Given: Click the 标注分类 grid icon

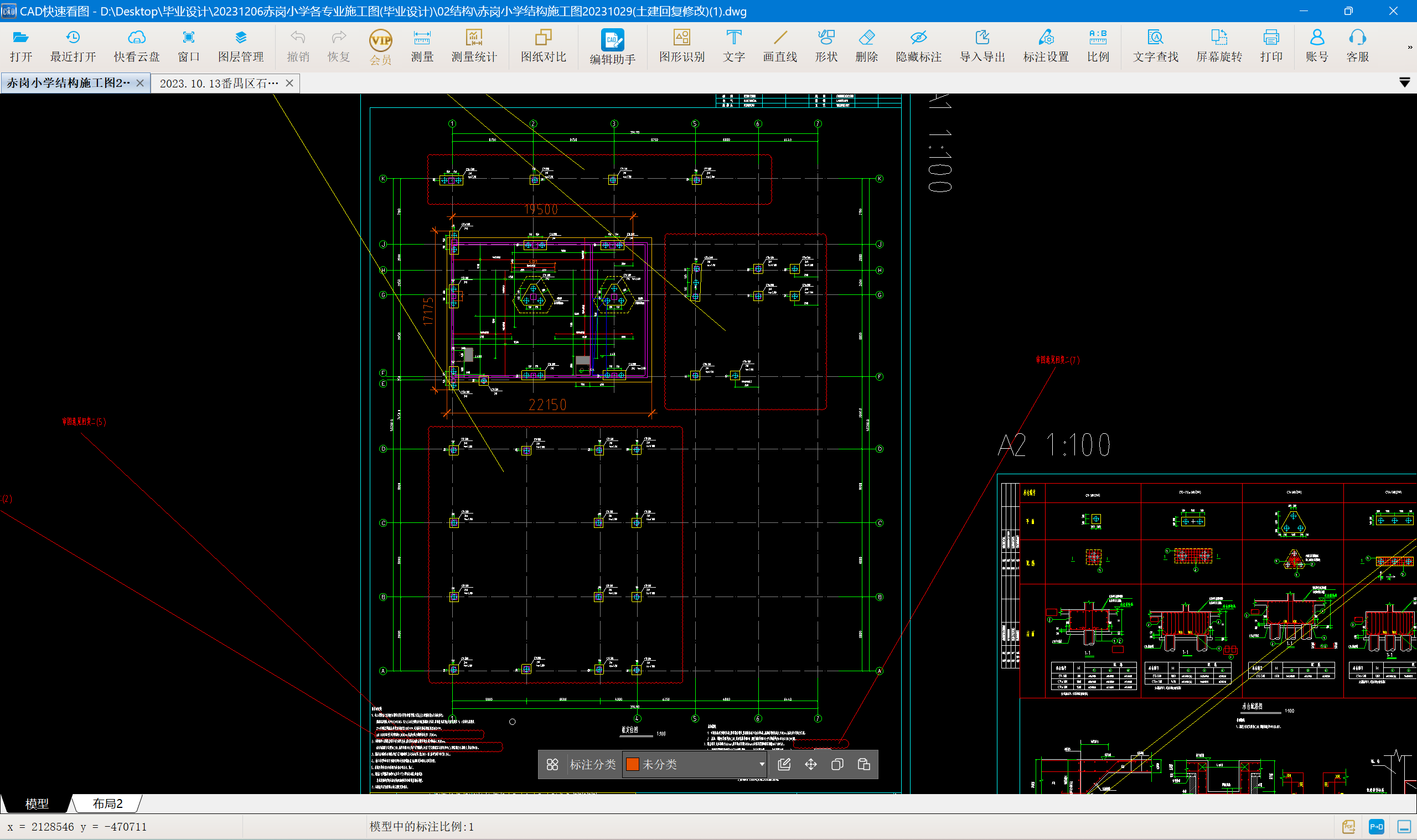Looking at the screenshot, I should (552, 764).
